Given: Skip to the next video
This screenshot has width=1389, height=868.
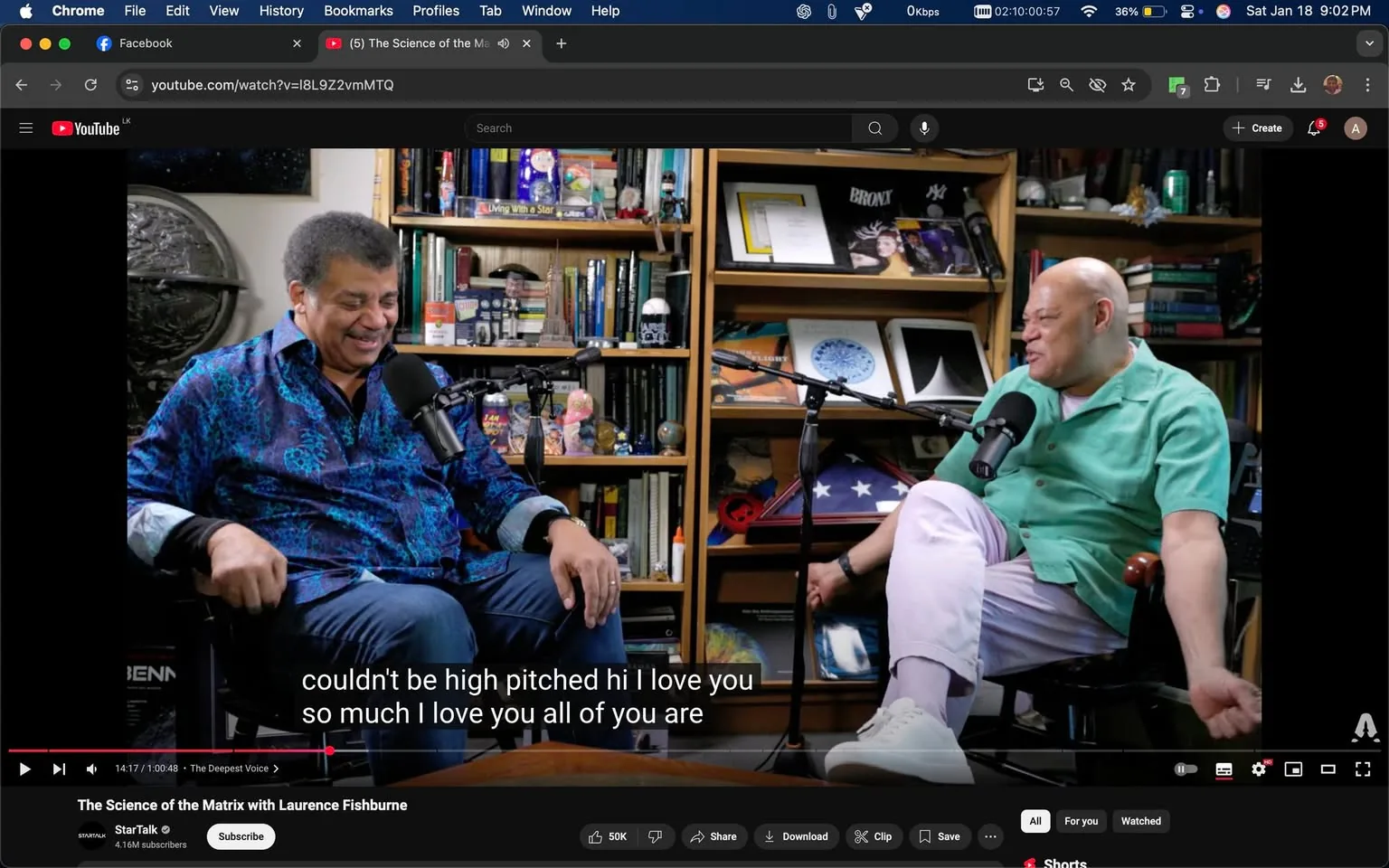Looking at the screenshot, I should (59, 769).
